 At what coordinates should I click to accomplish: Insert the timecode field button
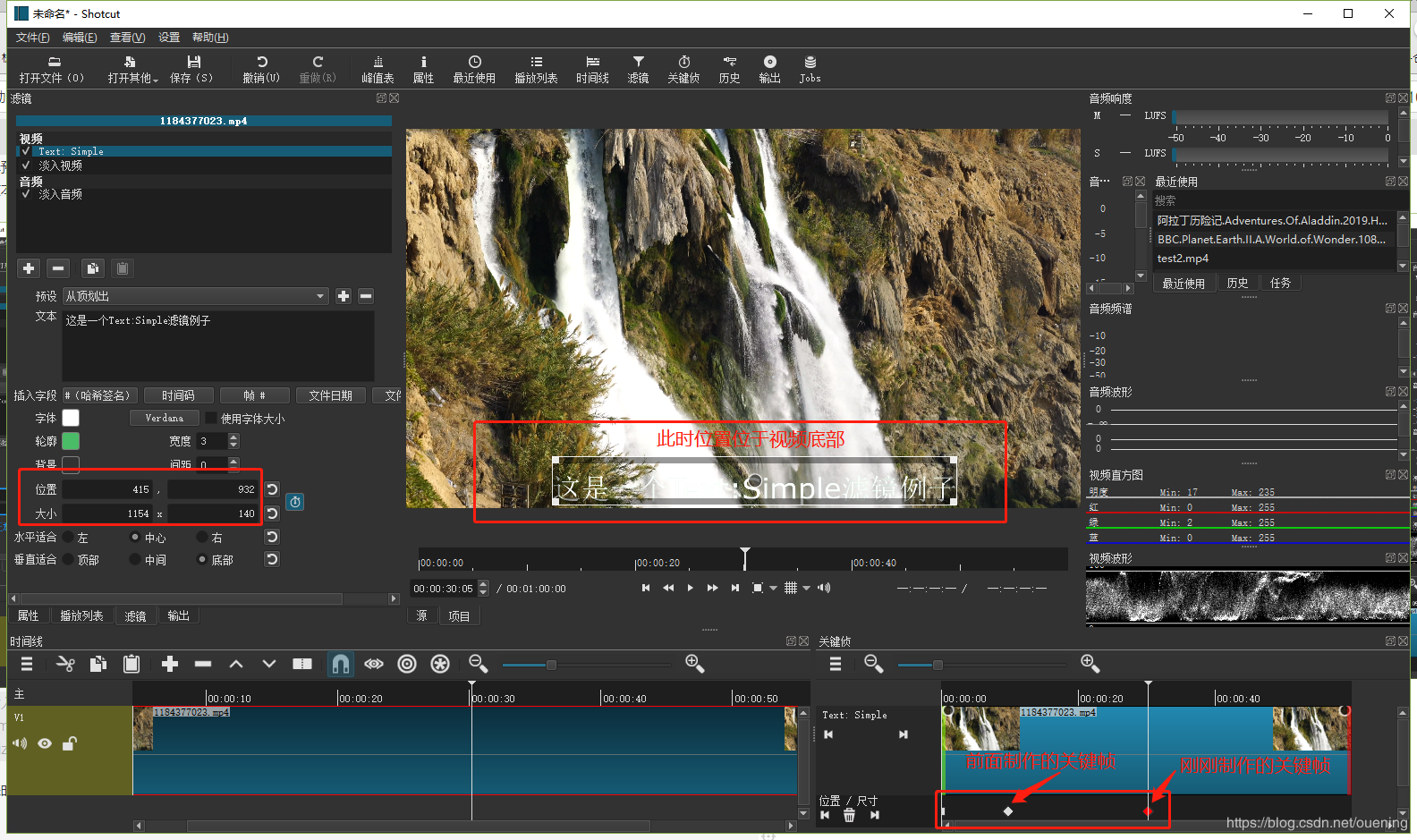(178, 395)
